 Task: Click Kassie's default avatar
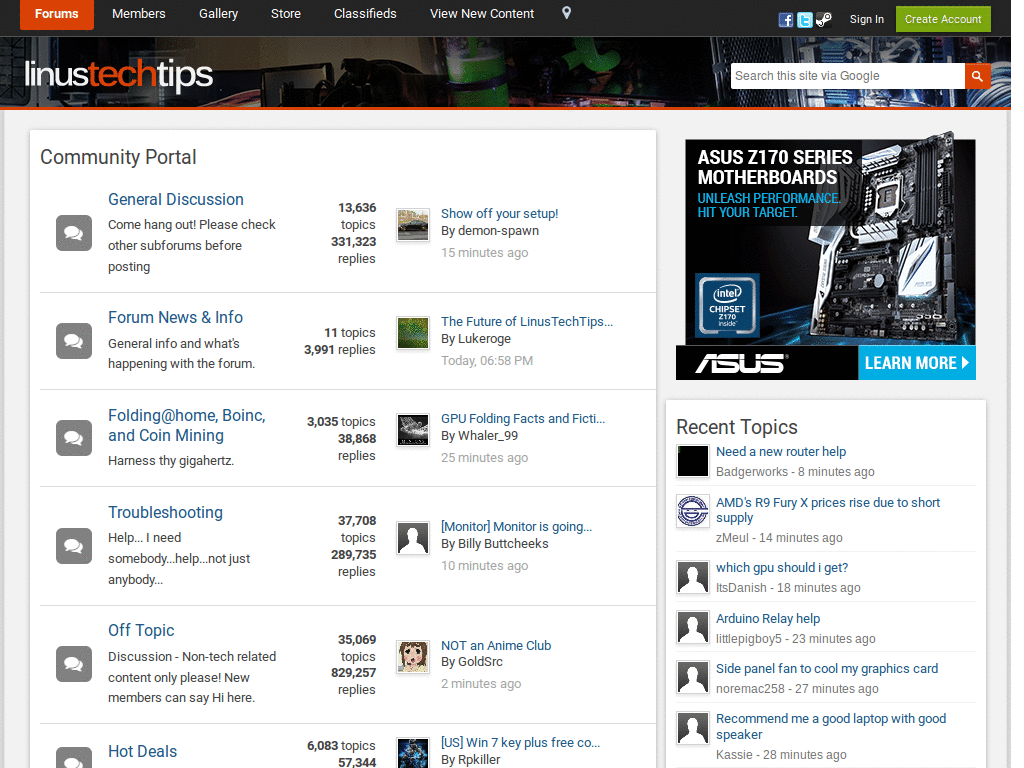[692, 728]
